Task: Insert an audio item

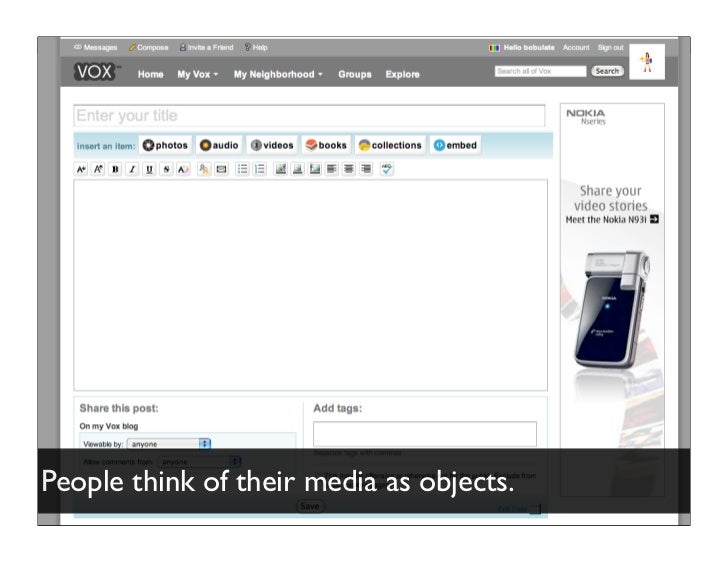Action: coord(219,145)
